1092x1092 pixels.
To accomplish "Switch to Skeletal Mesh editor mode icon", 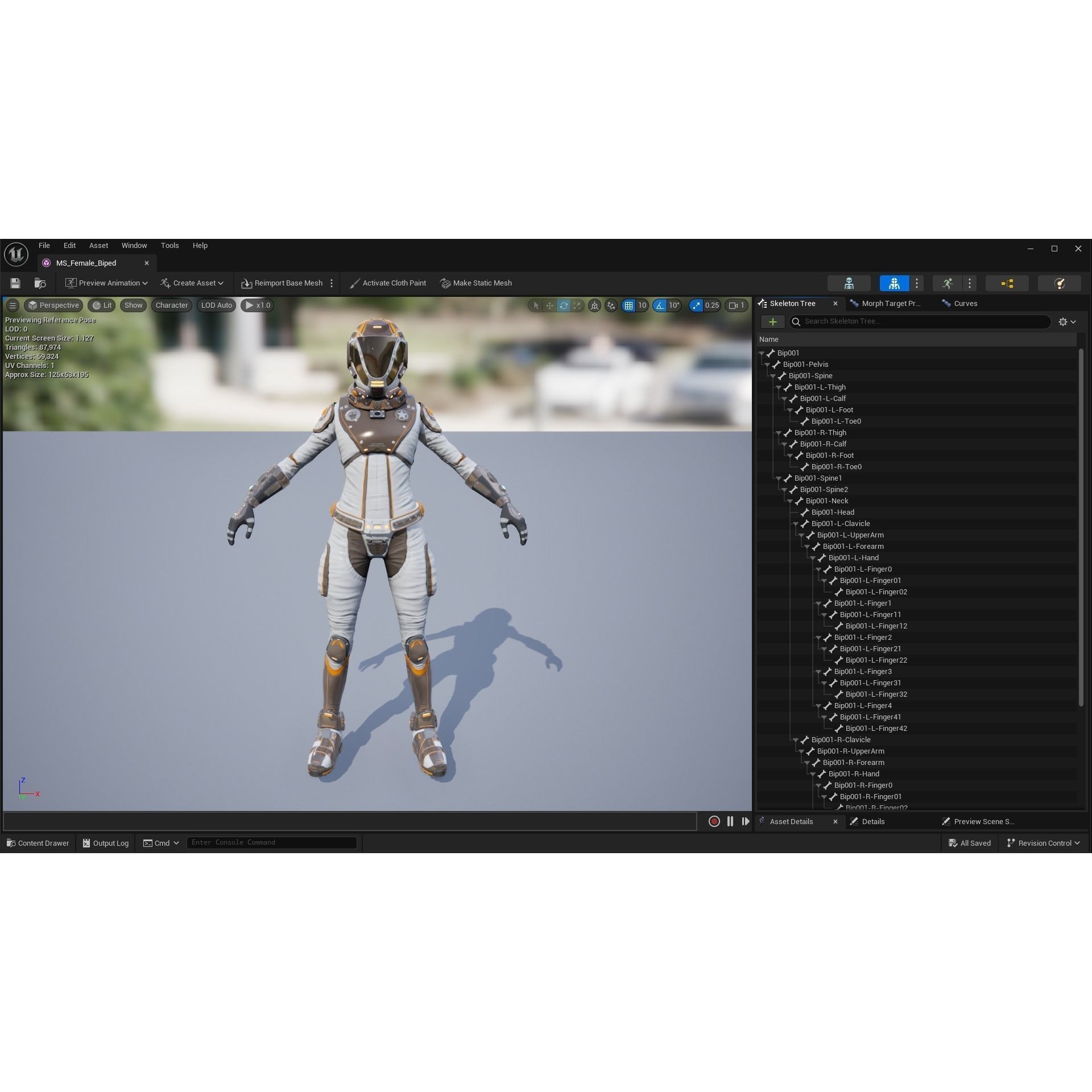I will [894, 283].
